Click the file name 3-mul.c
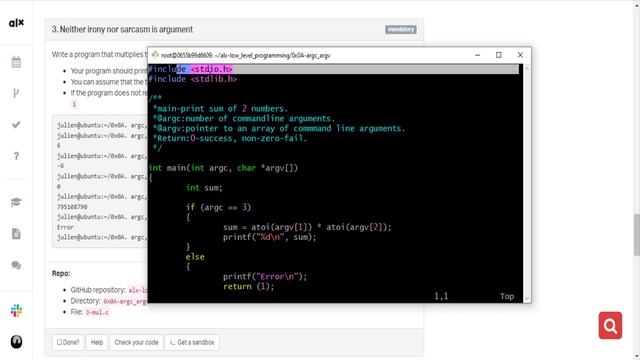The height and width of the screenshot is (360, 640). pos(97,312)
